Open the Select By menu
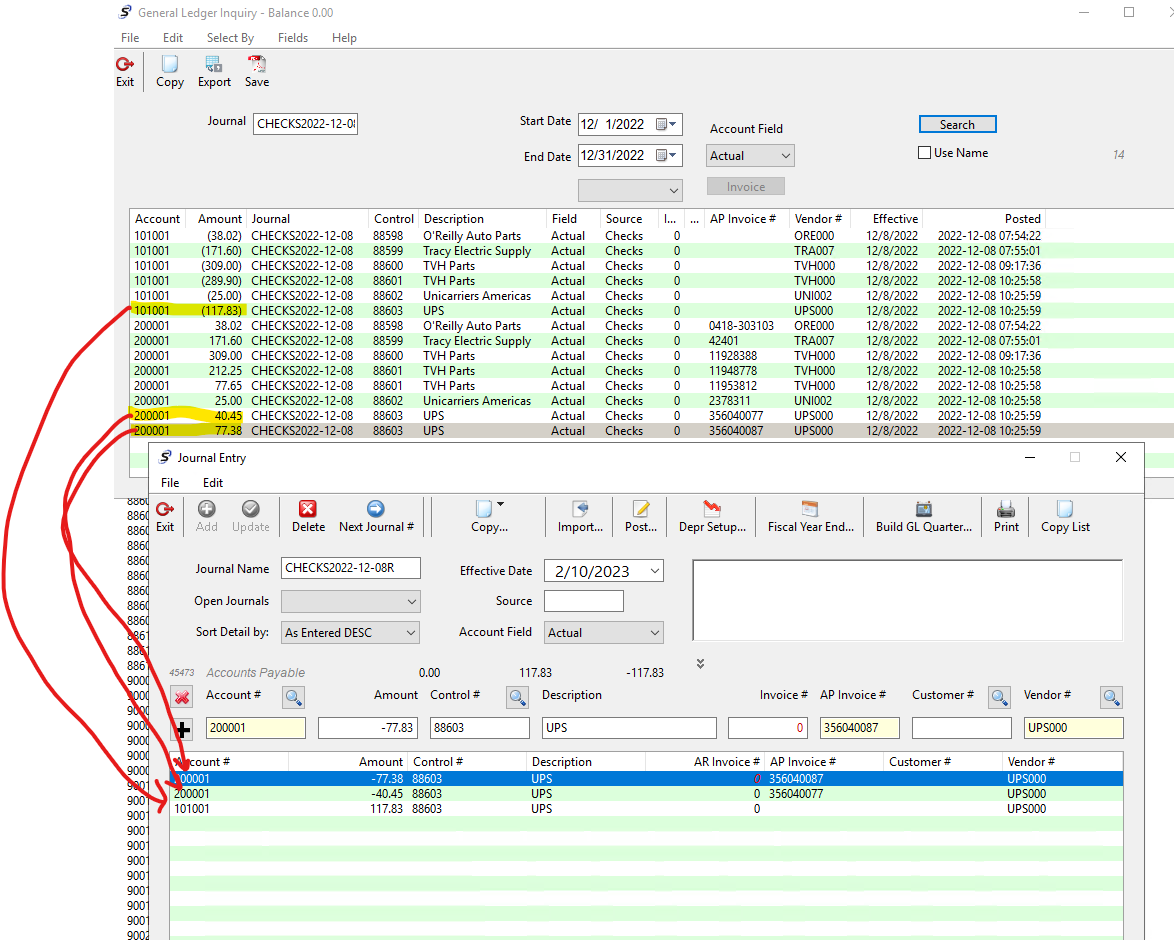Image resolution: width=1174 pixels, height=940 pixels. click(230, 37)
